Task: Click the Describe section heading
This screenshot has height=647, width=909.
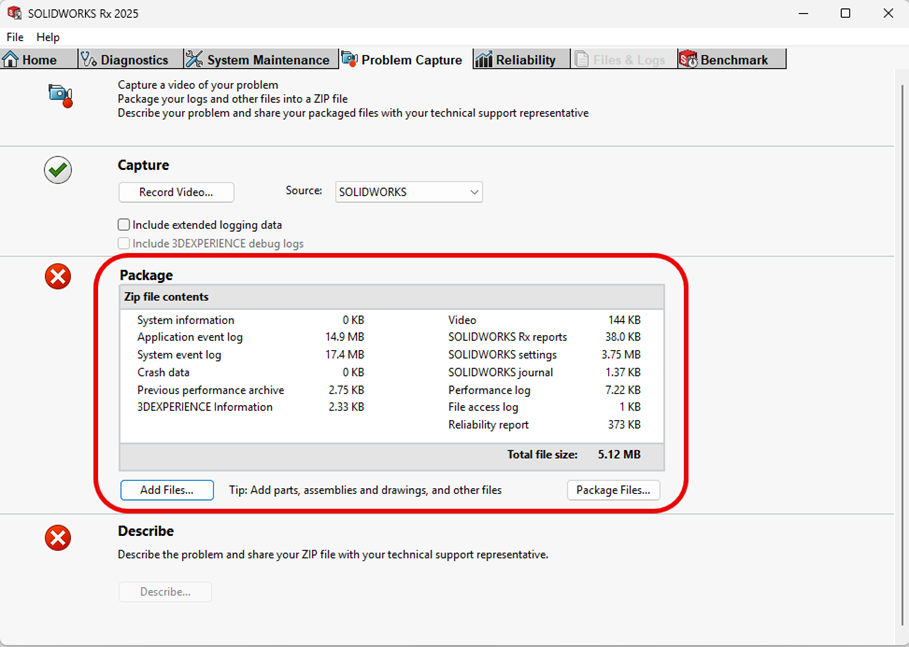Action: click(146, 531)
